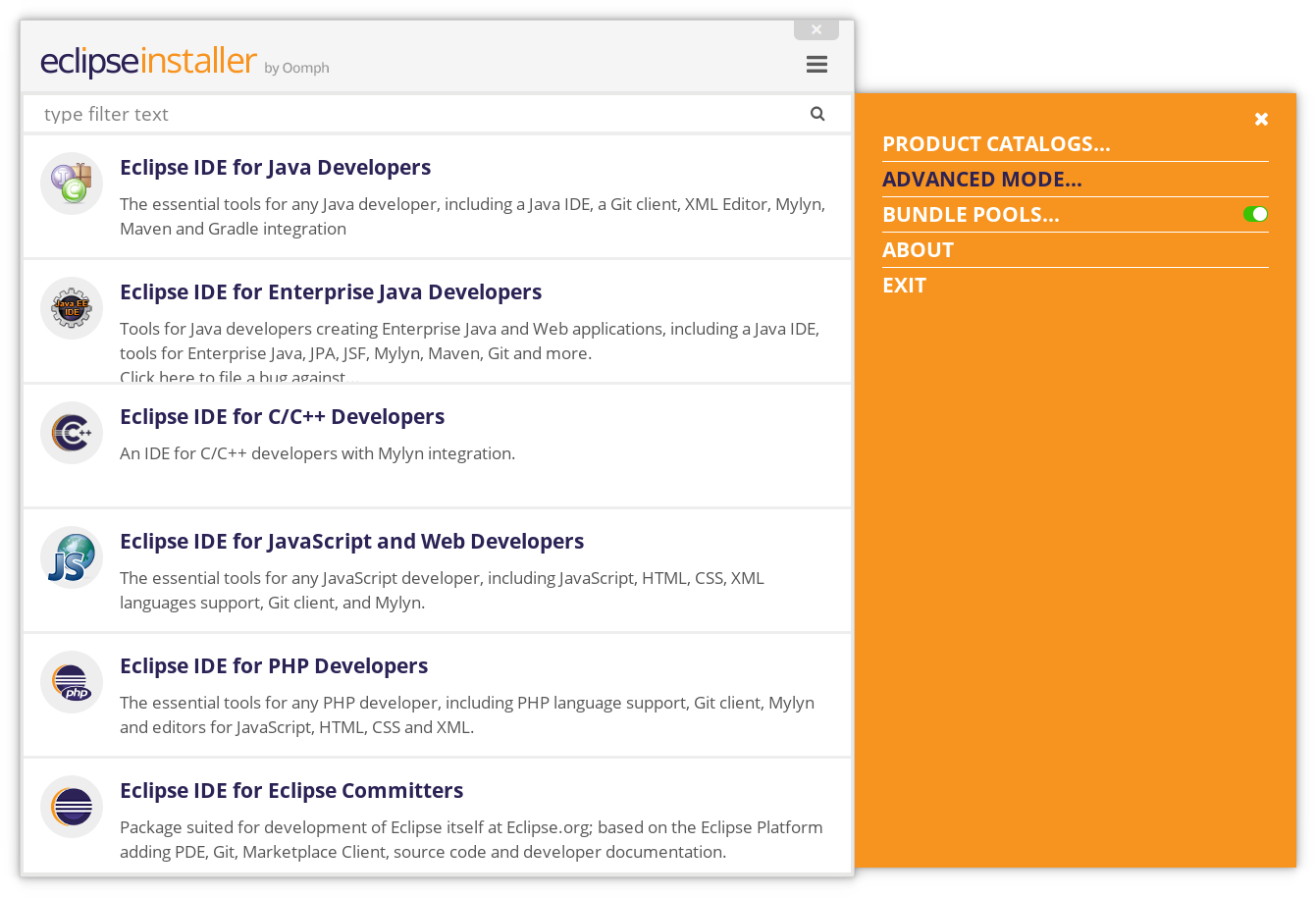
Task: Click the Enterprise Java IDE gear icon
Action: 72,308
